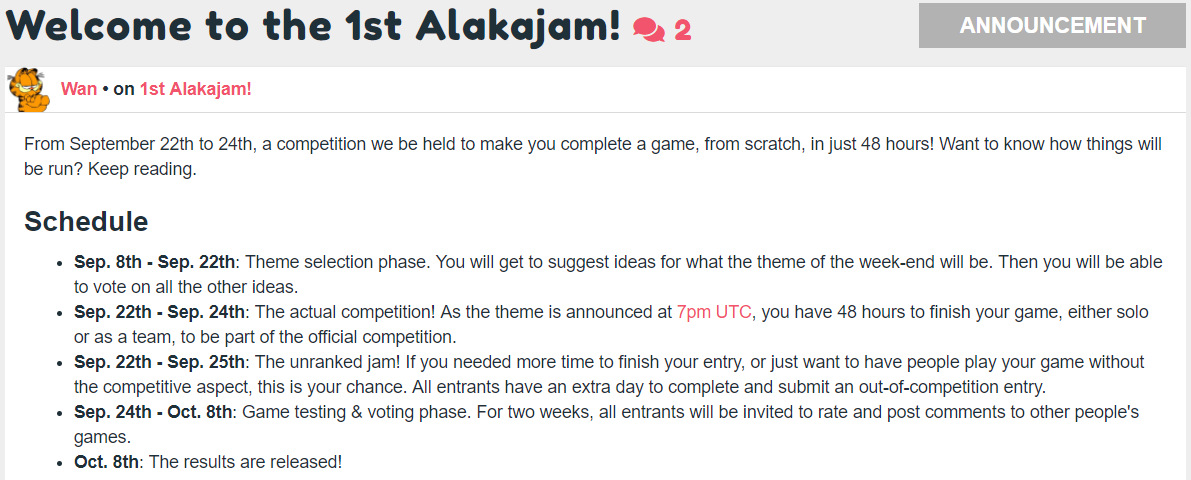Viewport: 1191px width, 480px height.
Task: Click bold text Sep. 22th - Sep. 25th
Action: [x=160, y=362]
